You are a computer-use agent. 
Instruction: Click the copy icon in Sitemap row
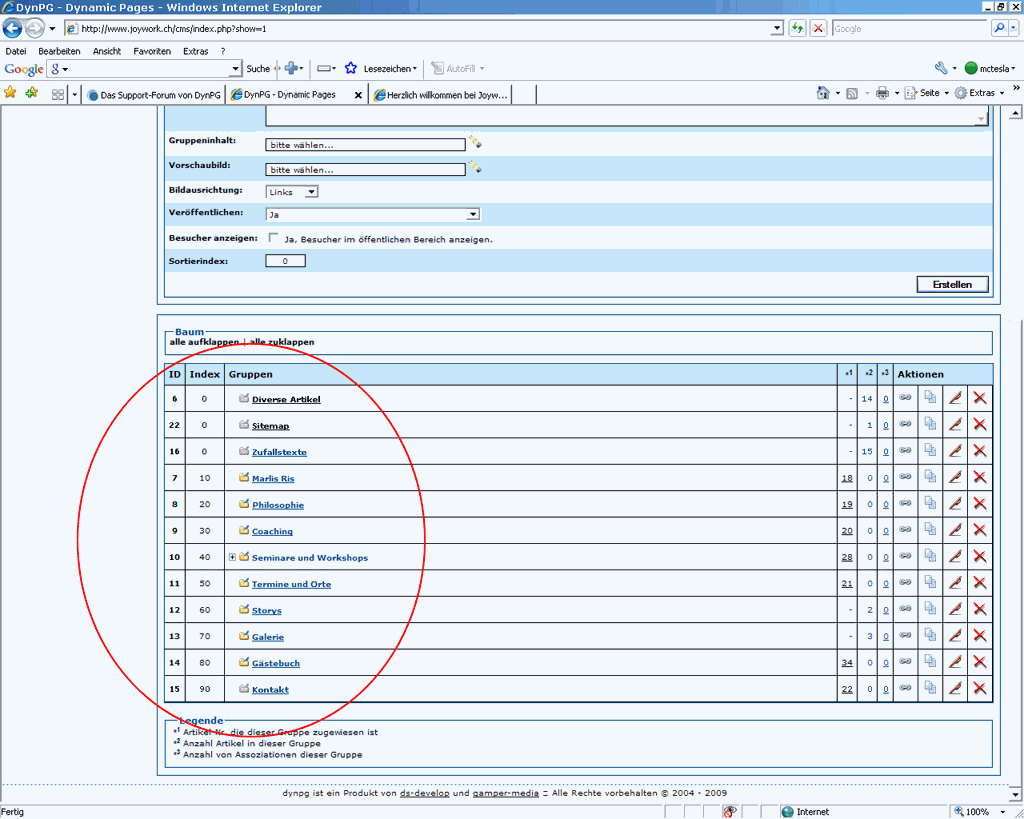coord(930,424)
